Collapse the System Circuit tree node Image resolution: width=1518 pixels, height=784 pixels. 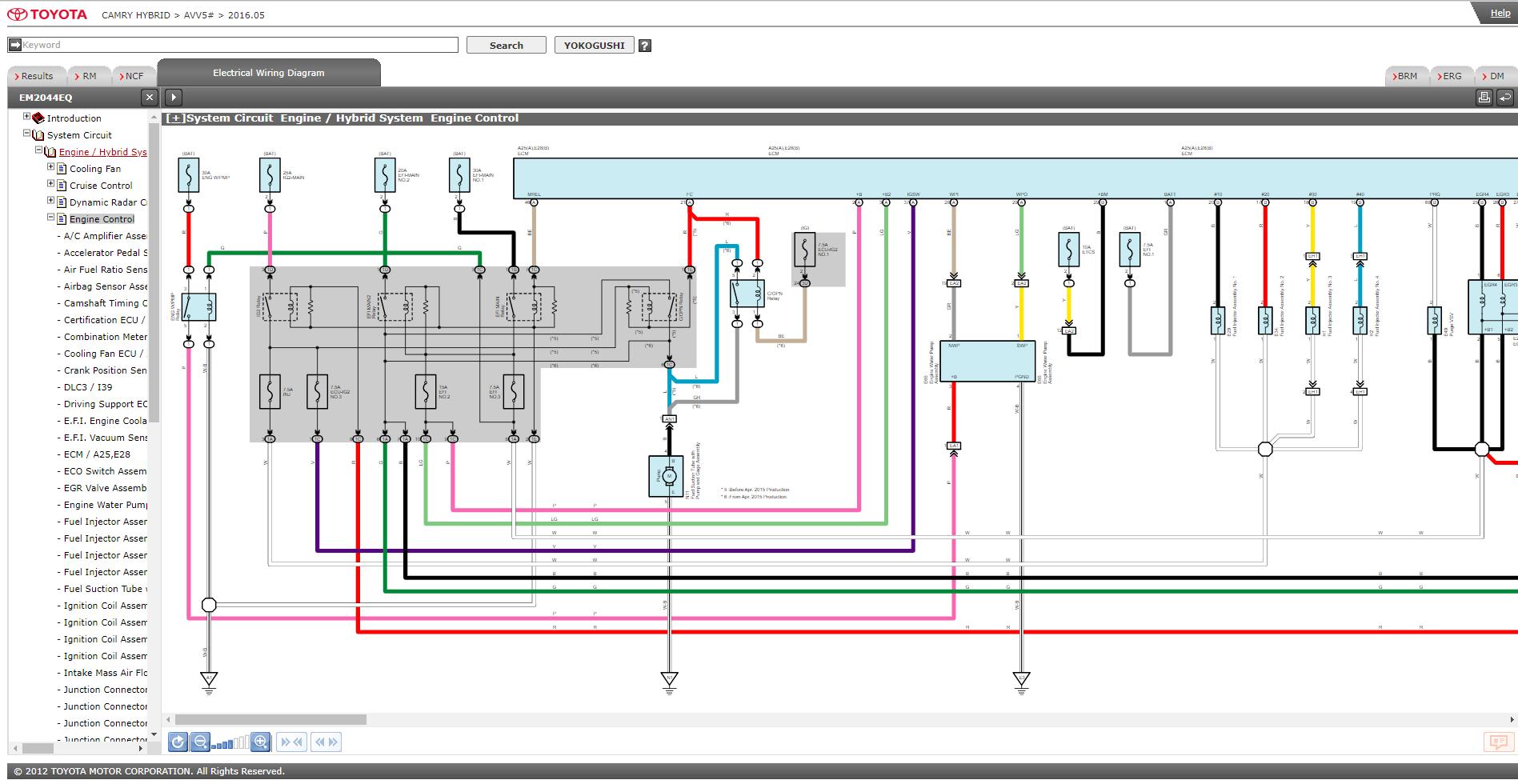coord(26,134)
